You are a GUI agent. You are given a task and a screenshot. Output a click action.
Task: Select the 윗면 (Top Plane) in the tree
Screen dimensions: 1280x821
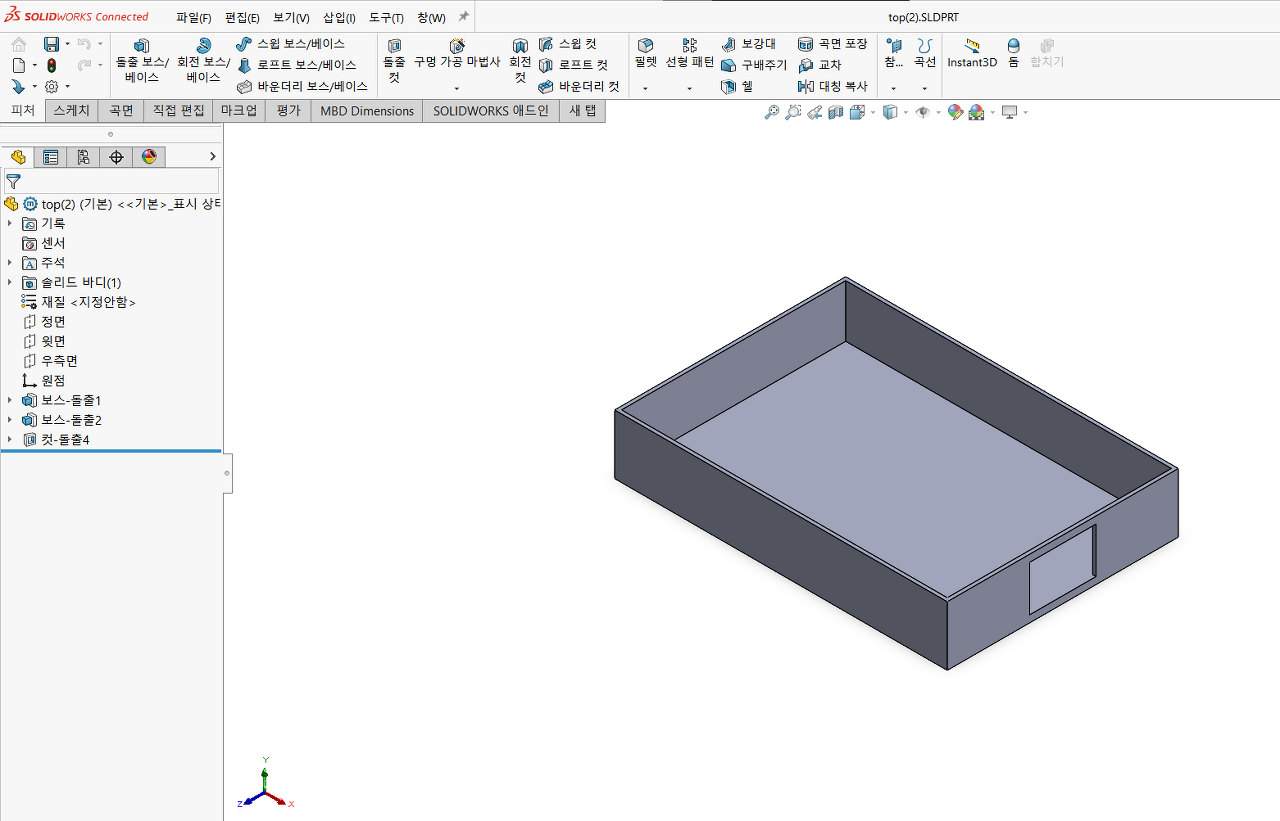point(53,341)
